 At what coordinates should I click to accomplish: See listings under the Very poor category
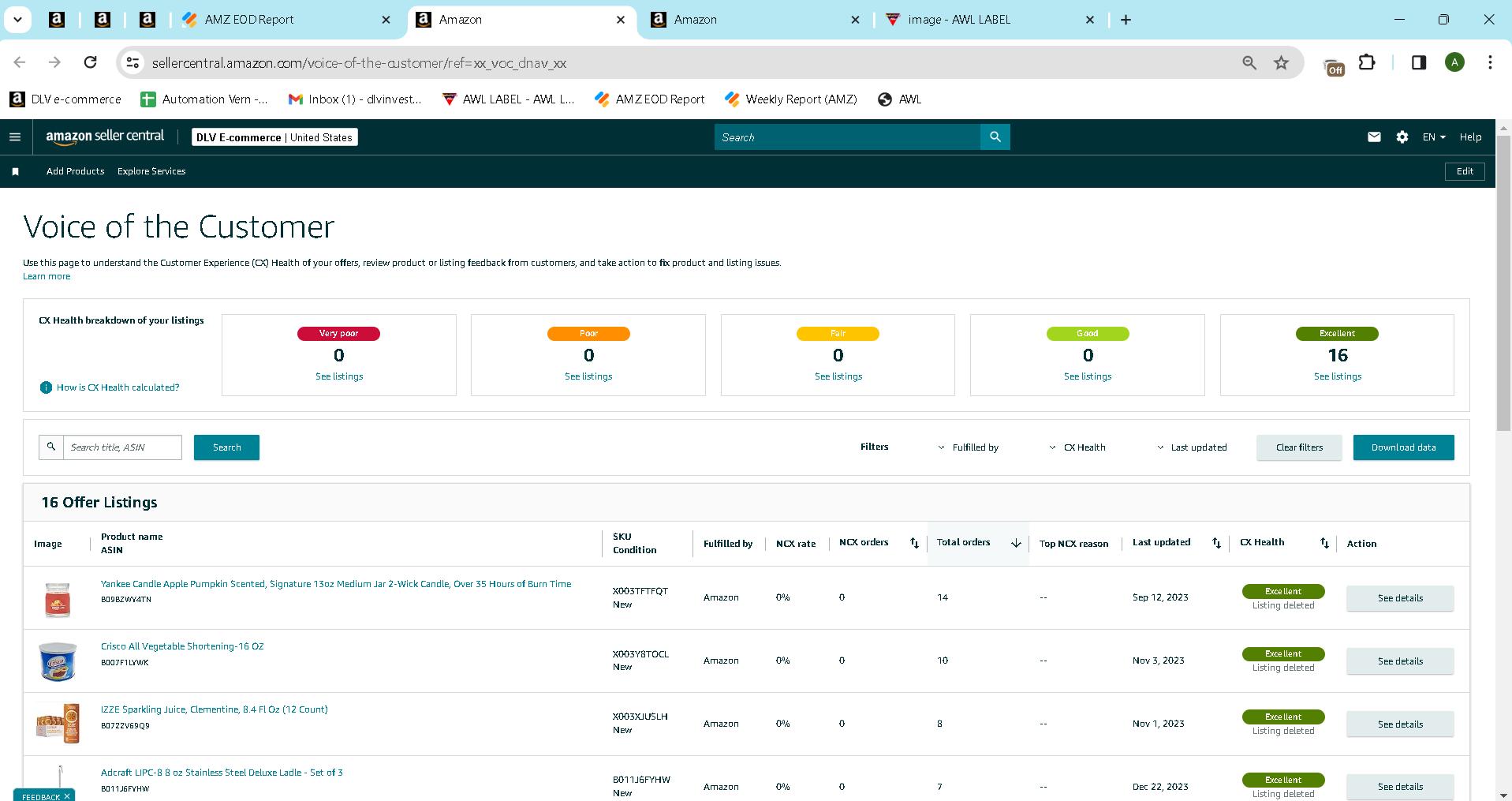339,376
